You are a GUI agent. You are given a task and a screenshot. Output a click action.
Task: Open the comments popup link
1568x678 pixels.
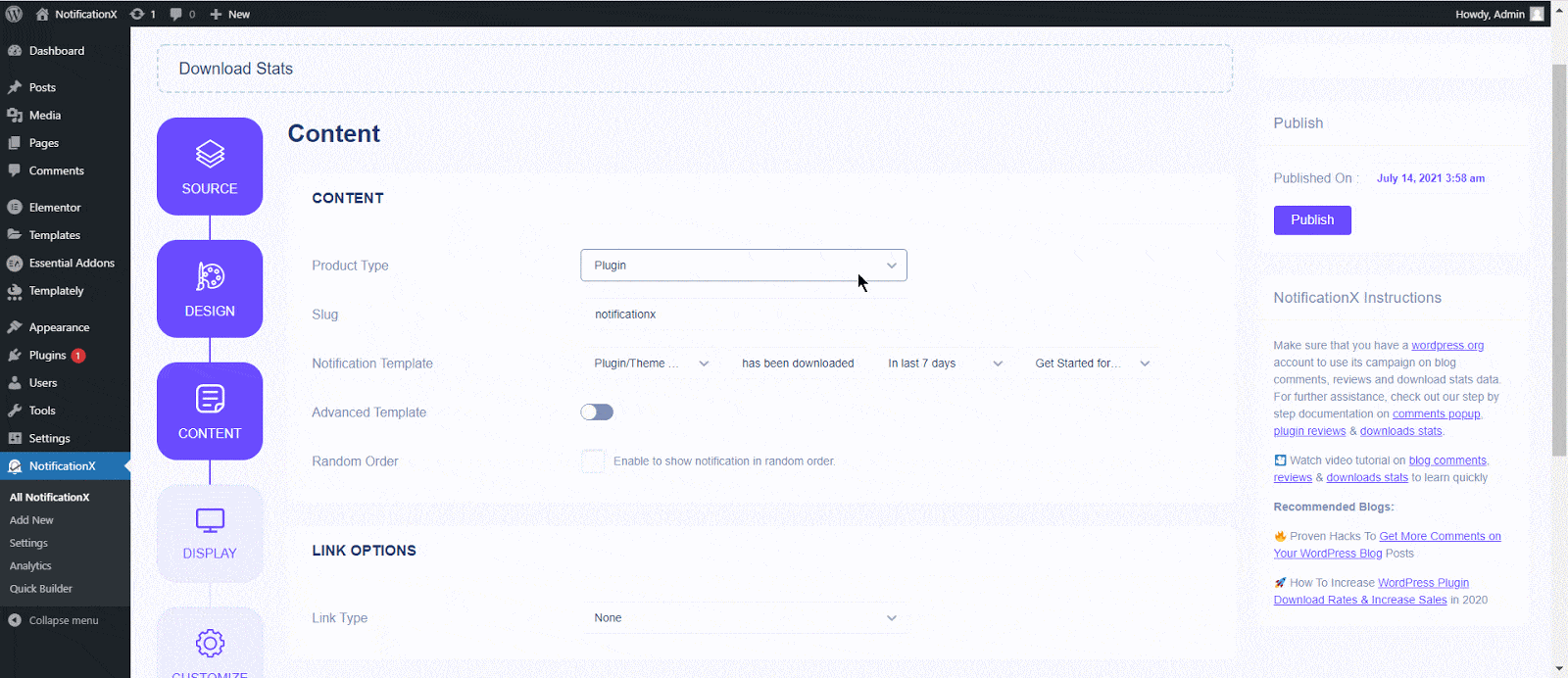tap(1437, 414)
